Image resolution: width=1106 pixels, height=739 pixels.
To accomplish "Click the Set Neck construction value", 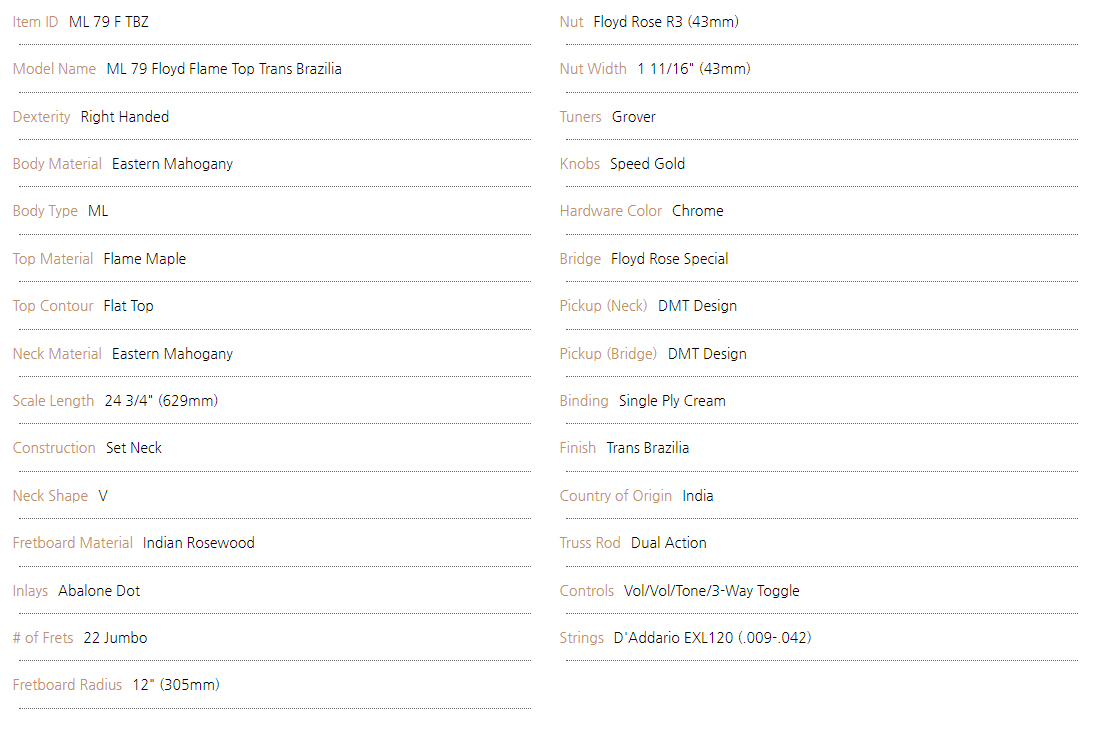I will click(134, 448).
